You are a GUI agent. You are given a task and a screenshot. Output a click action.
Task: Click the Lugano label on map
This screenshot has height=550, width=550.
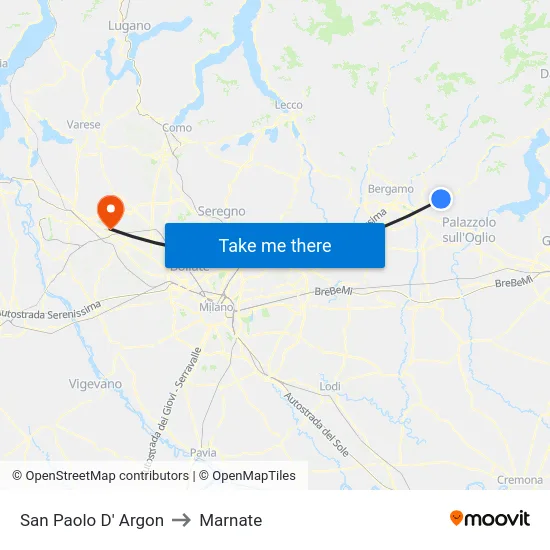(129, 26)
